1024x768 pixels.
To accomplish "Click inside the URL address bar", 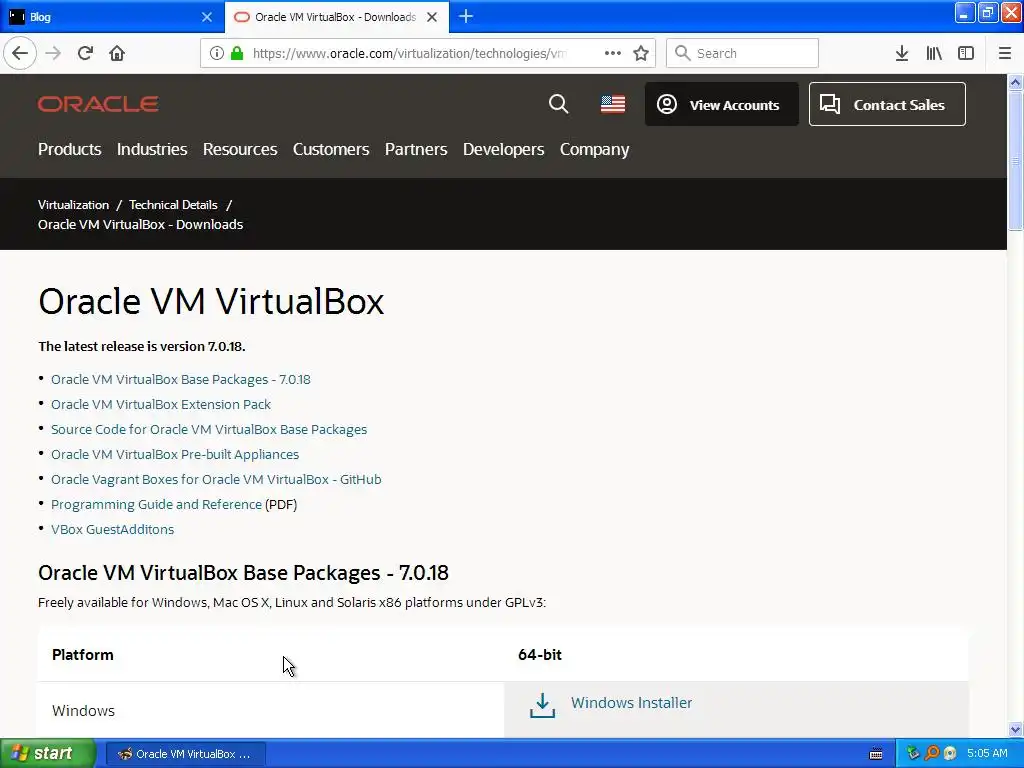I will coord(411,53).
